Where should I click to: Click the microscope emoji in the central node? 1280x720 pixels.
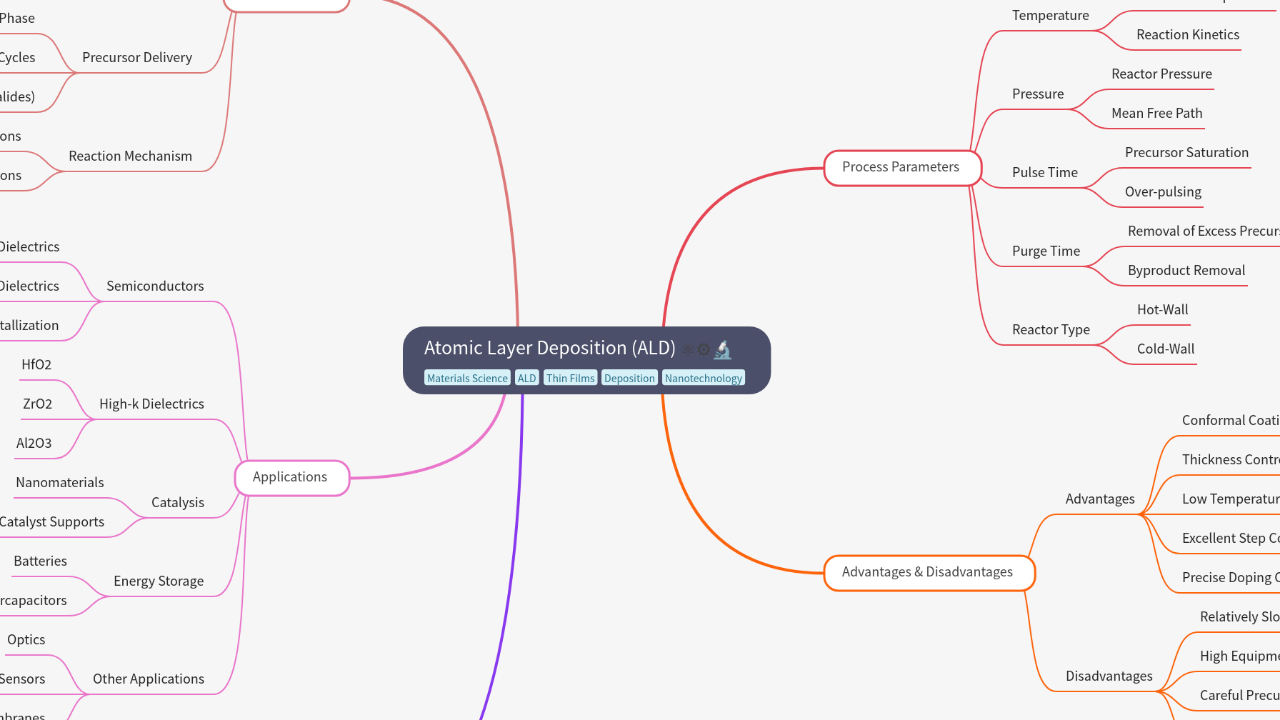[x=722, y=349]
